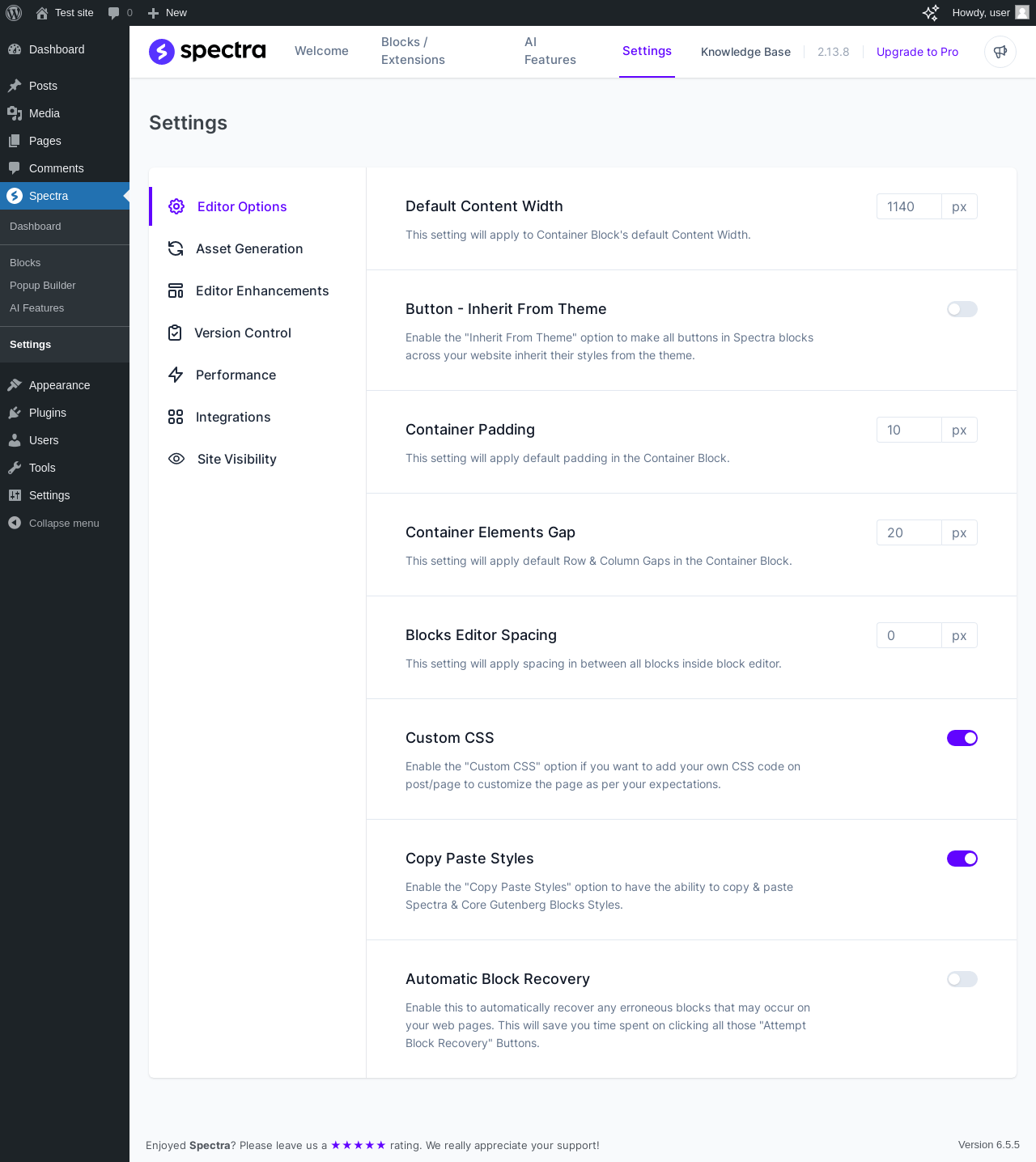
Task: Click the WordPress logo in admin bar
Action: pyautogui.click(x=14, y=13)
